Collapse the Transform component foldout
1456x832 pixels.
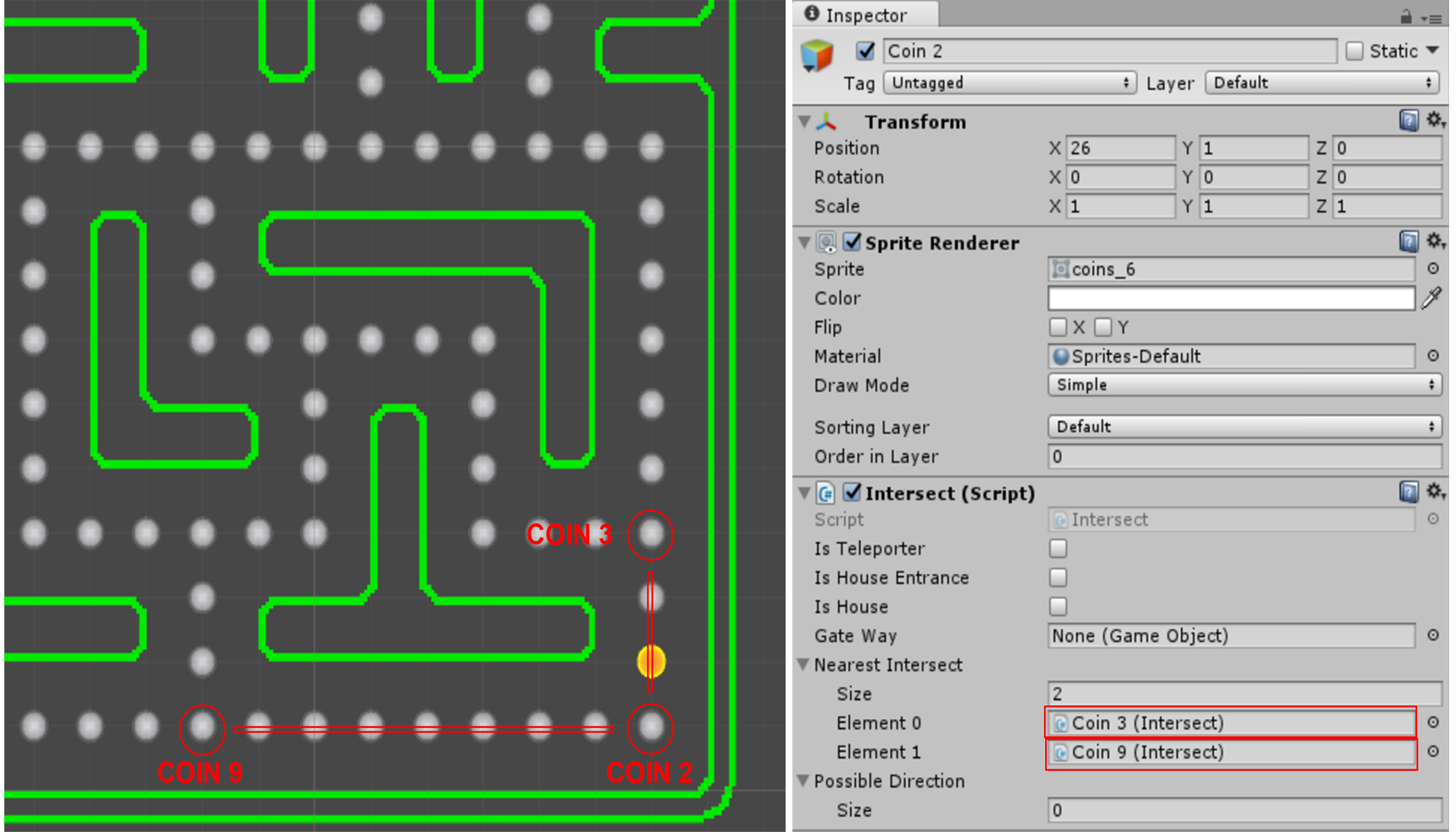pos(805,122)
